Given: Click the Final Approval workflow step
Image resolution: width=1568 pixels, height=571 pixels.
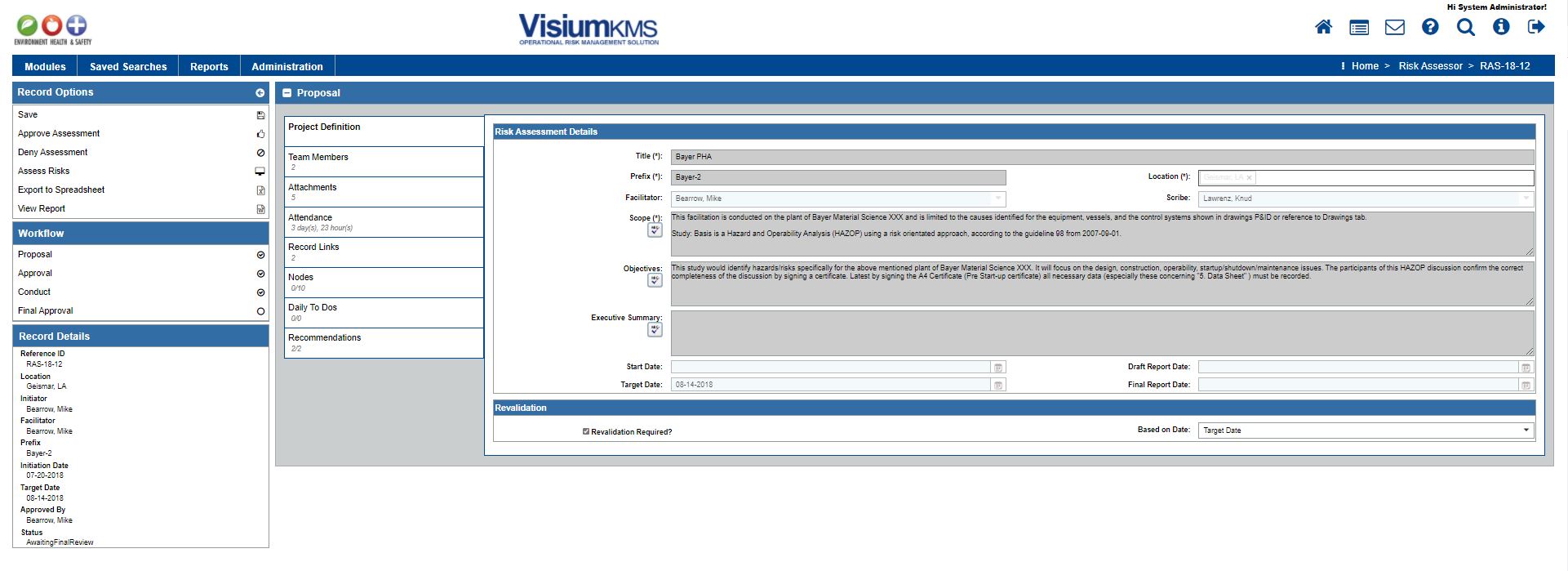Looking at the screenshot, I should pos(46,311).
